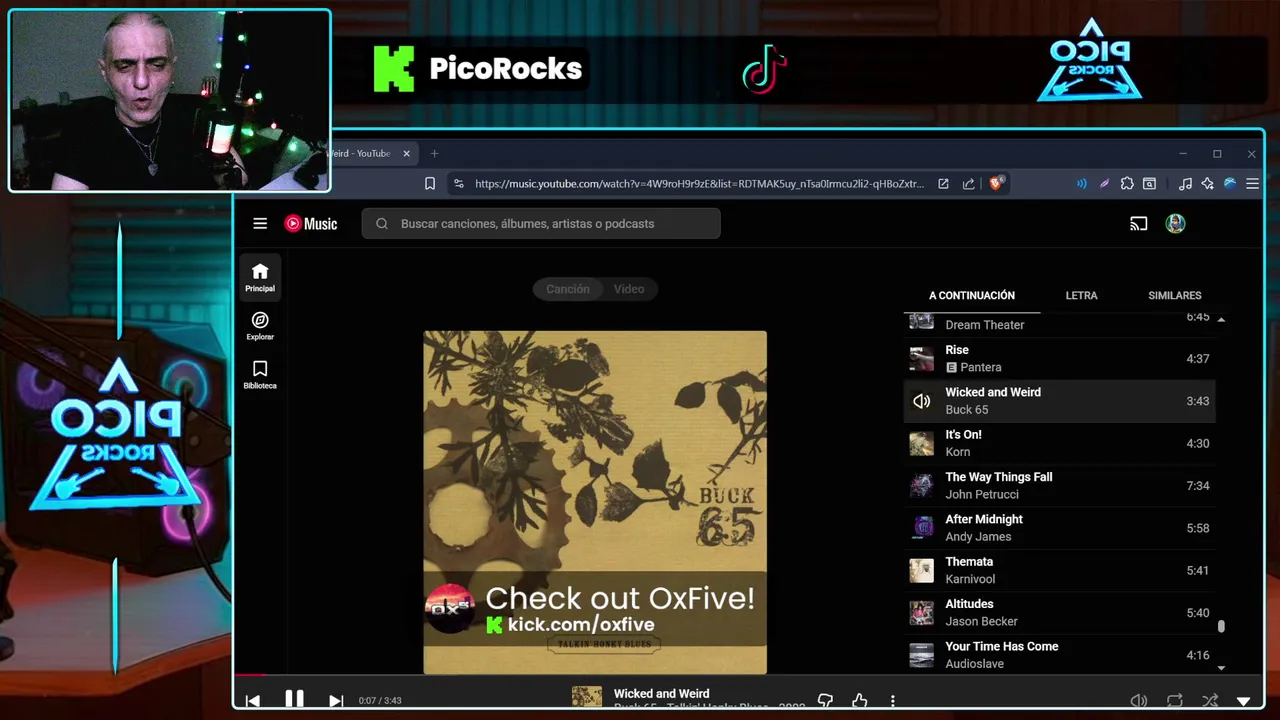Click the music note media control icon
The width and height of the screenshot is (1280, 720).
pyautogui.click(x=1185, y=184)
